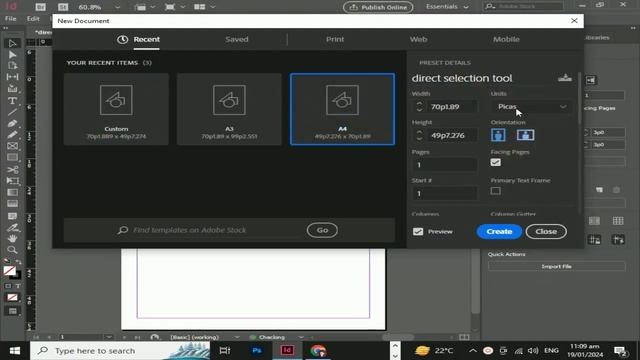640x360 pixels.
Task: Open Photoshop from the taskbar
Action: pyautogui.click(x=257, y=351)
